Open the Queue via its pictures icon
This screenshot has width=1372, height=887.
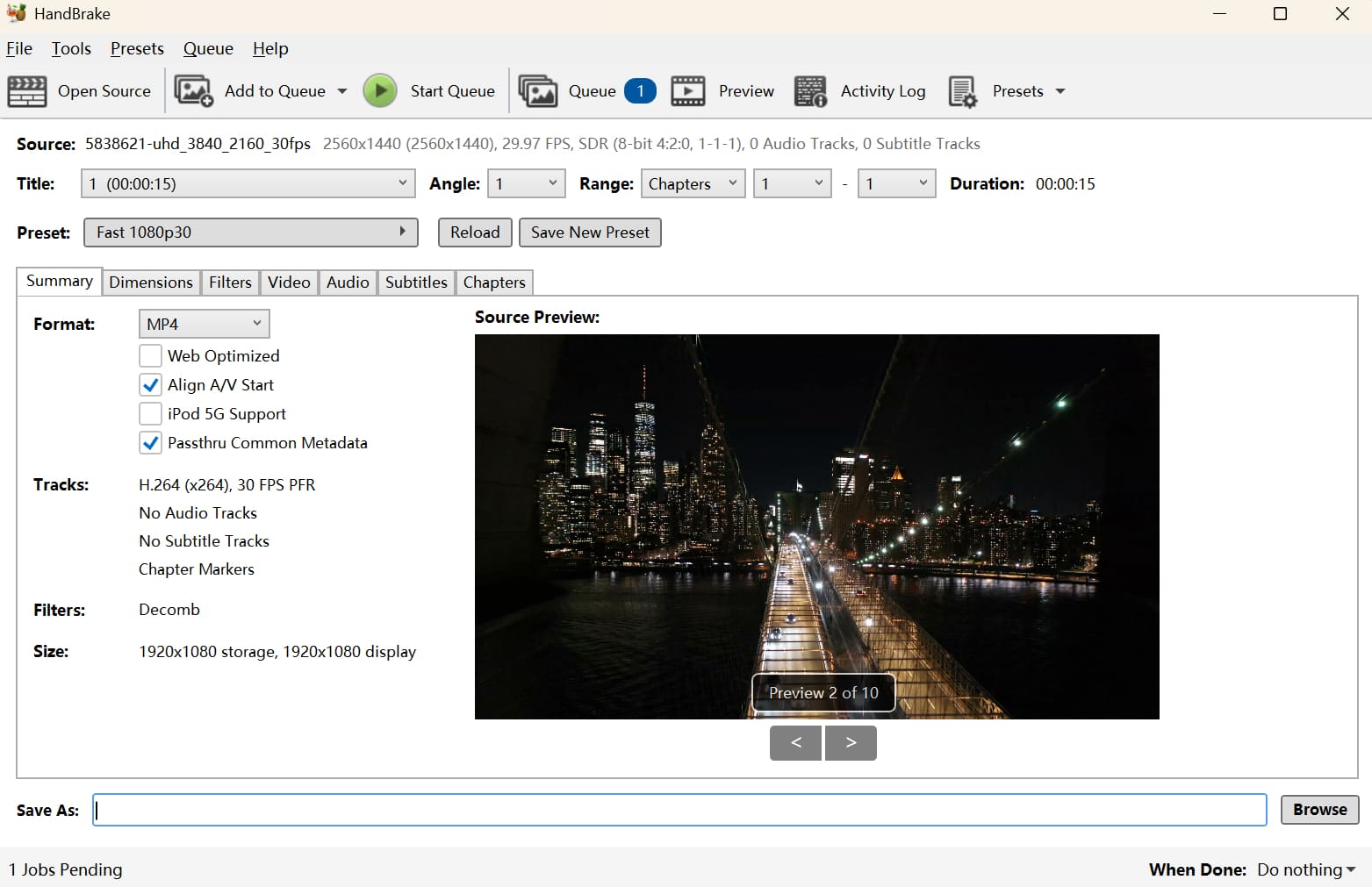(x=537, y=91)
